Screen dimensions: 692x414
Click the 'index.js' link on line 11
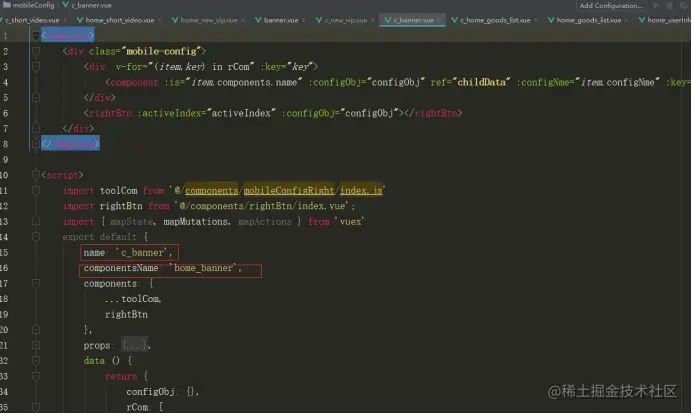[361, 191]
